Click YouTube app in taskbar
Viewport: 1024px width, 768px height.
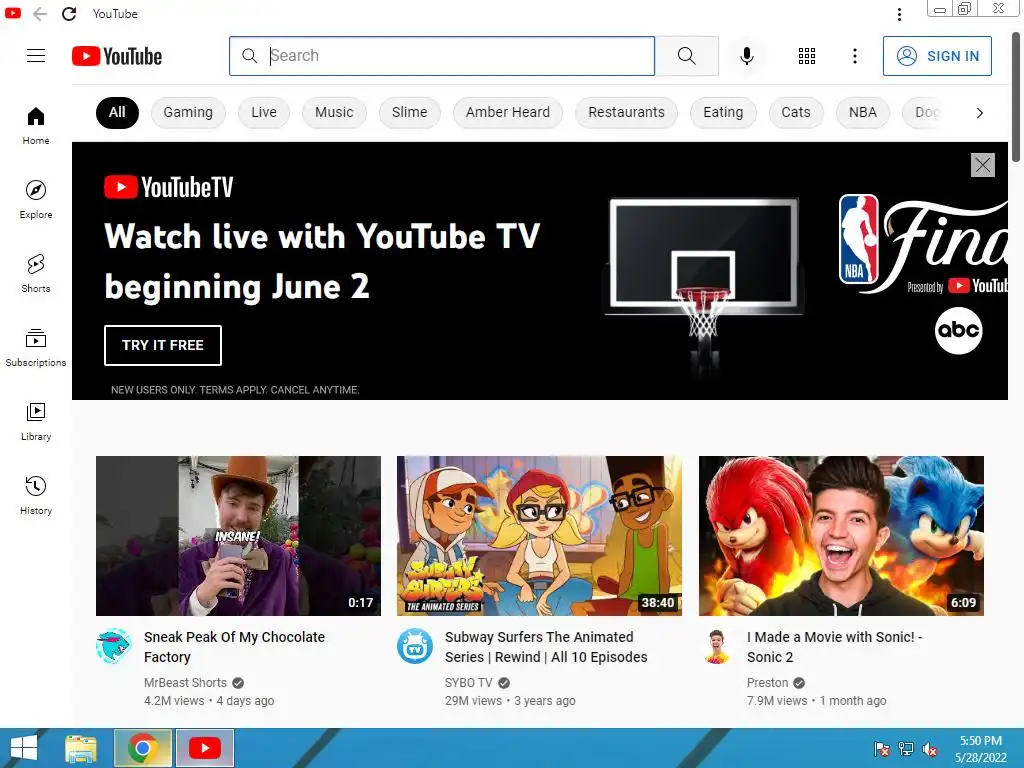click(x=204, y=748)
